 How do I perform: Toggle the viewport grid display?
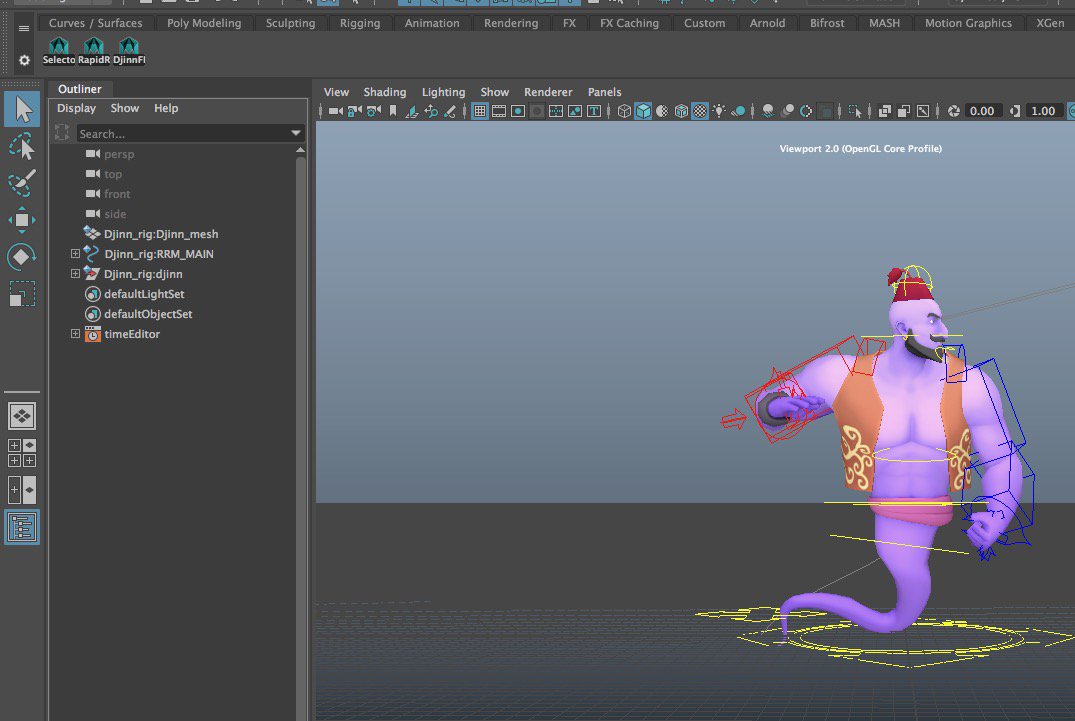pos(480,111)
